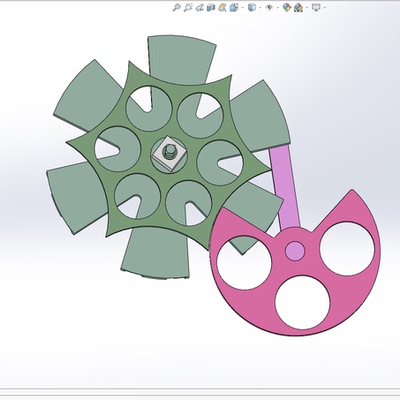Image resolution: width=400 pixels, height=400 pixels.
Task: Open Dynamic Annotation Views icon
Action: tap(222, 7)
